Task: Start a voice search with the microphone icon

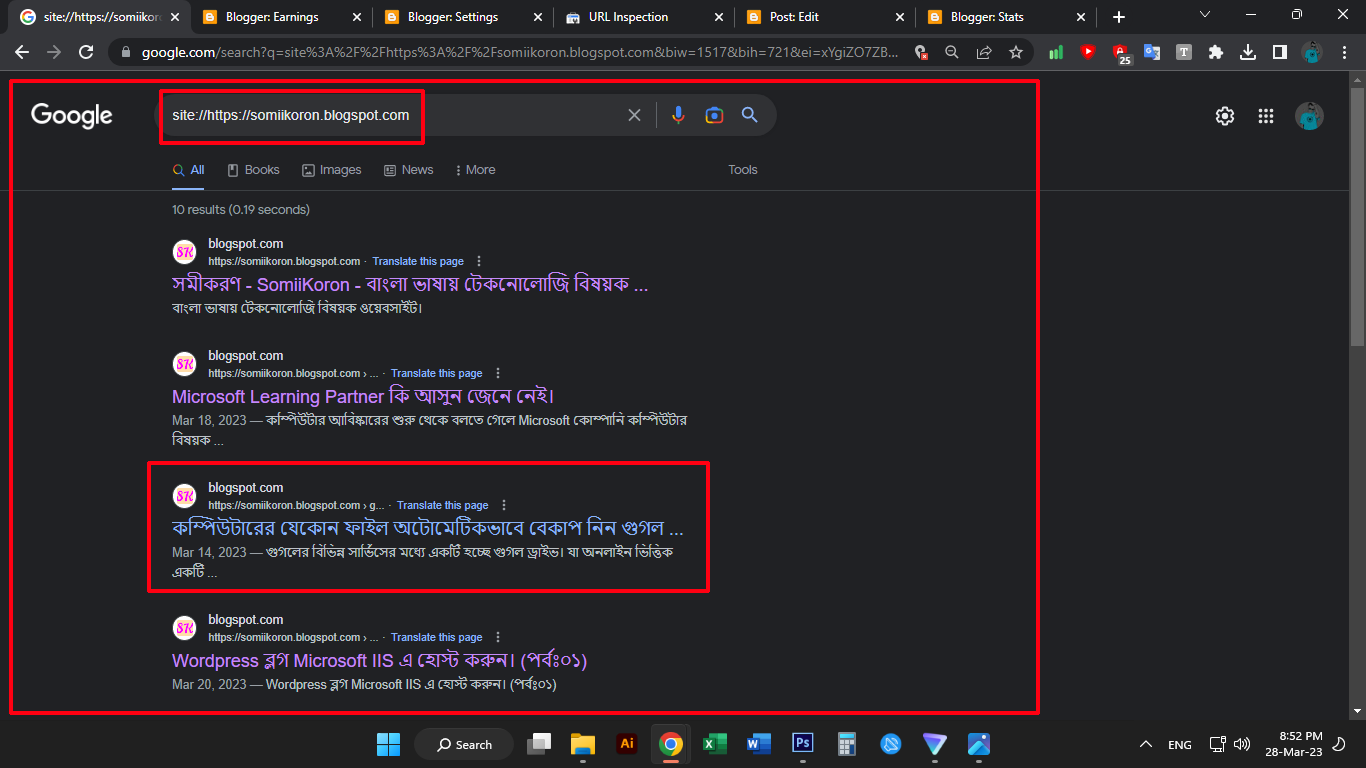Action: (x=678, y=115)
